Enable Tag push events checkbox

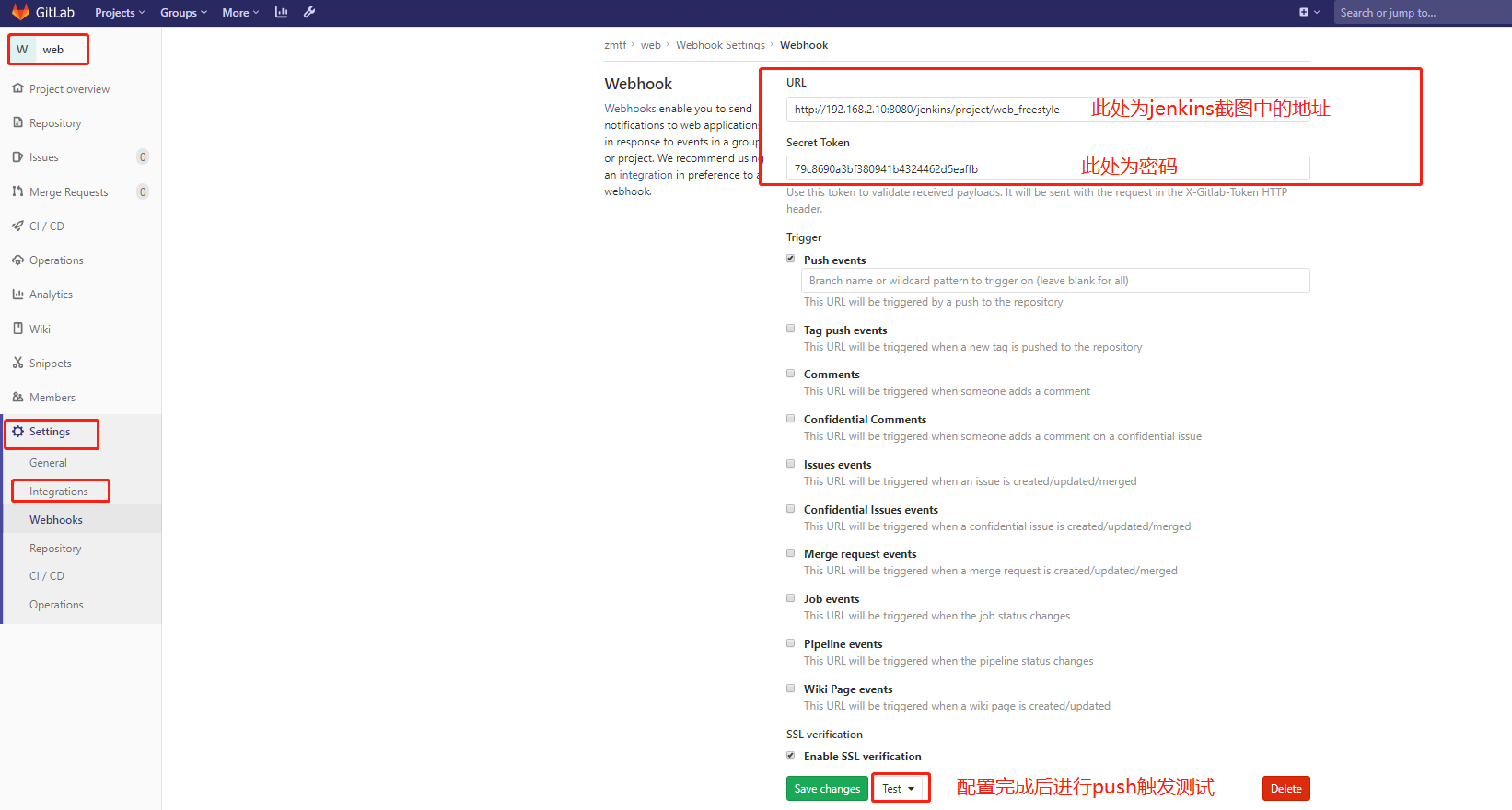coord(790,329)
